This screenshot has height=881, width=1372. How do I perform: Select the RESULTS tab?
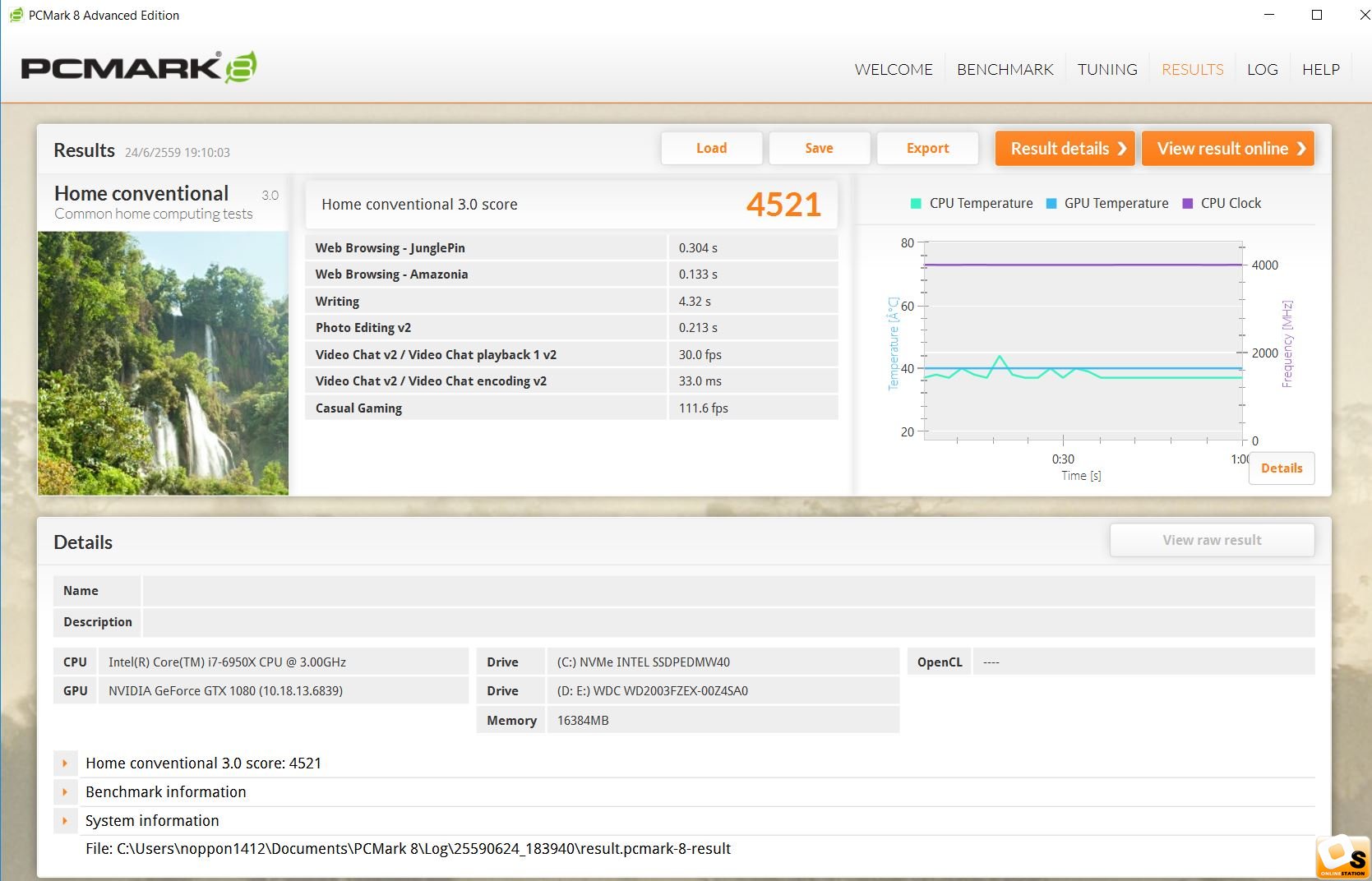point(1192,69)
